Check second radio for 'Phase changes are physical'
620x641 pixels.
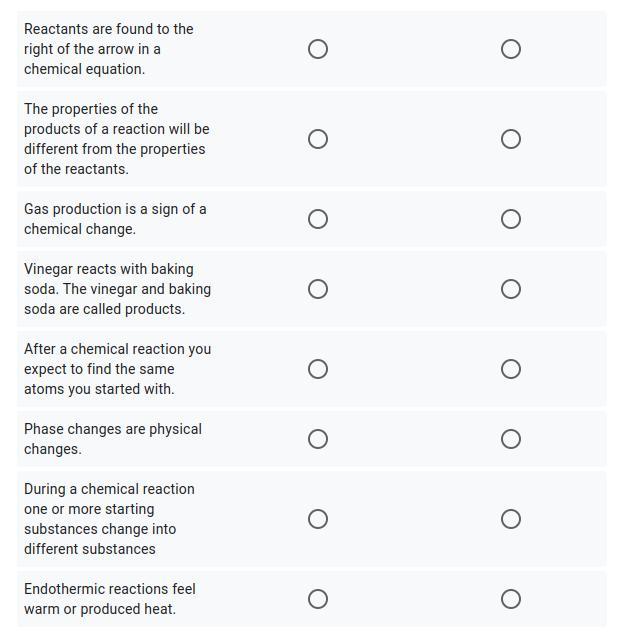(x=510, y=439)
